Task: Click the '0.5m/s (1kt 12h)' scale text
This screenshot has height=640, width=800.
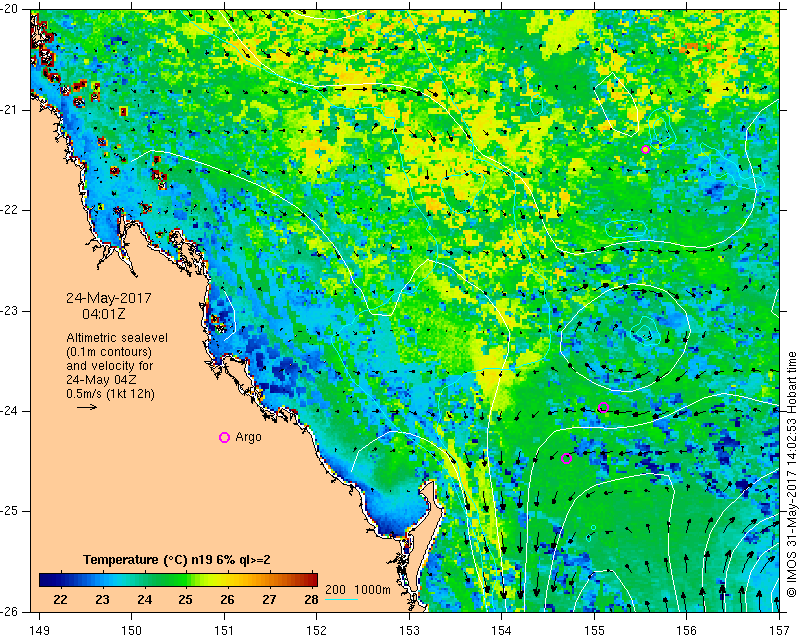Action: 110,394
